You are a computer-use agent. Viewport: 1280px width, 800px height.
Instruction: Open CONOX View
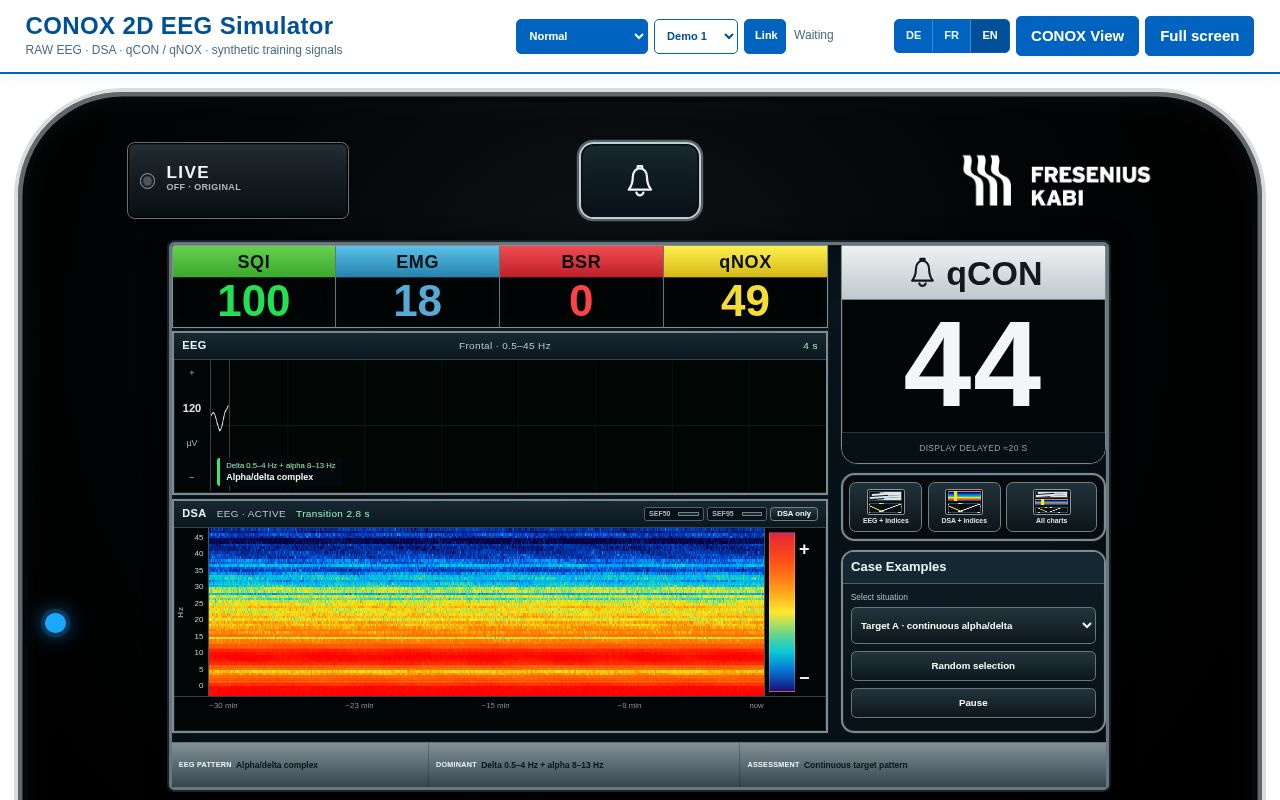point(1077,36)
